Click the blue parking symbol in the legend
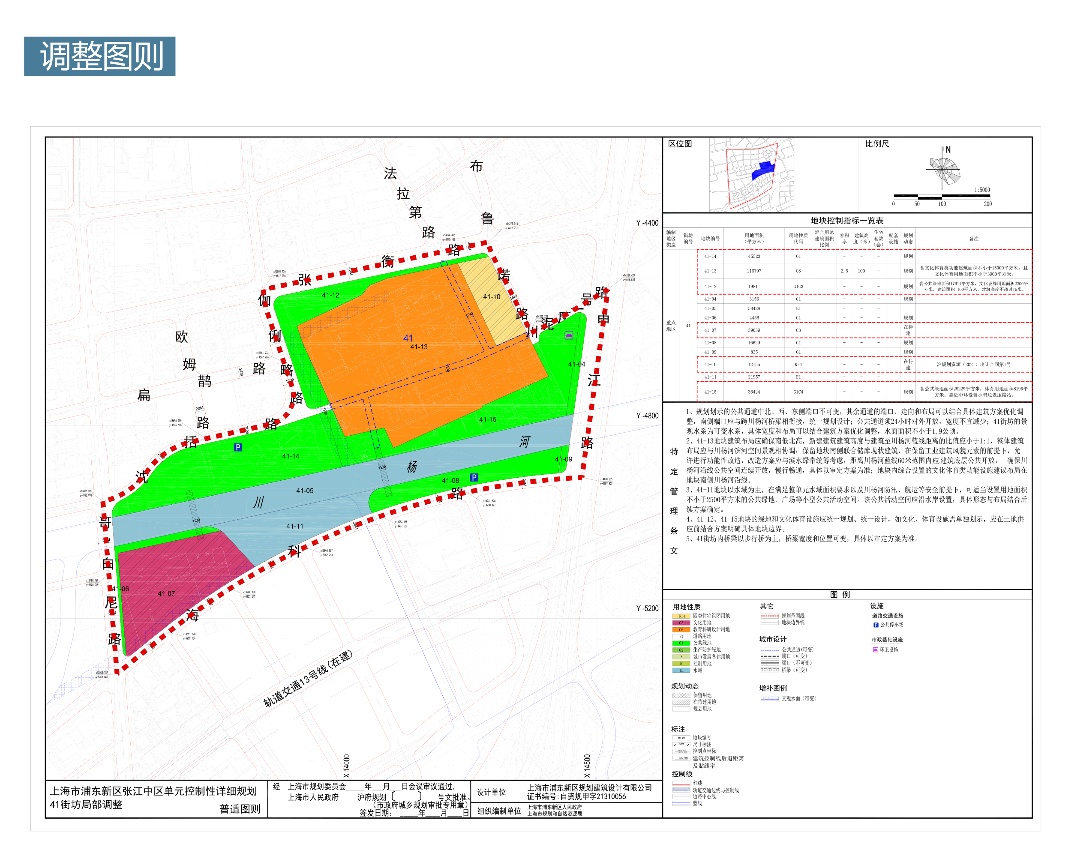This screenshot has width=1070, height=862. click(876, 624)
